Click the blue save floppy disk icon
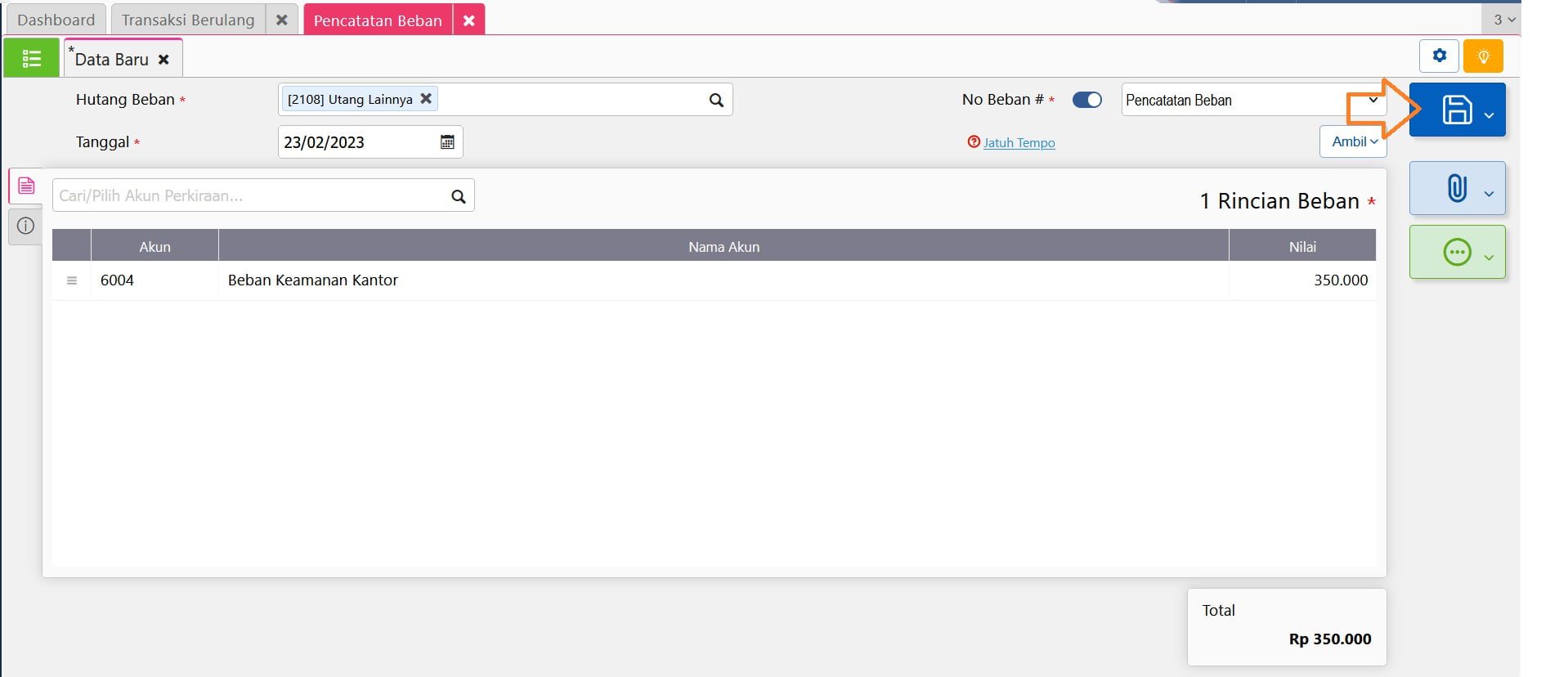Screen dimensions: 1568x677 point(1456,110)
